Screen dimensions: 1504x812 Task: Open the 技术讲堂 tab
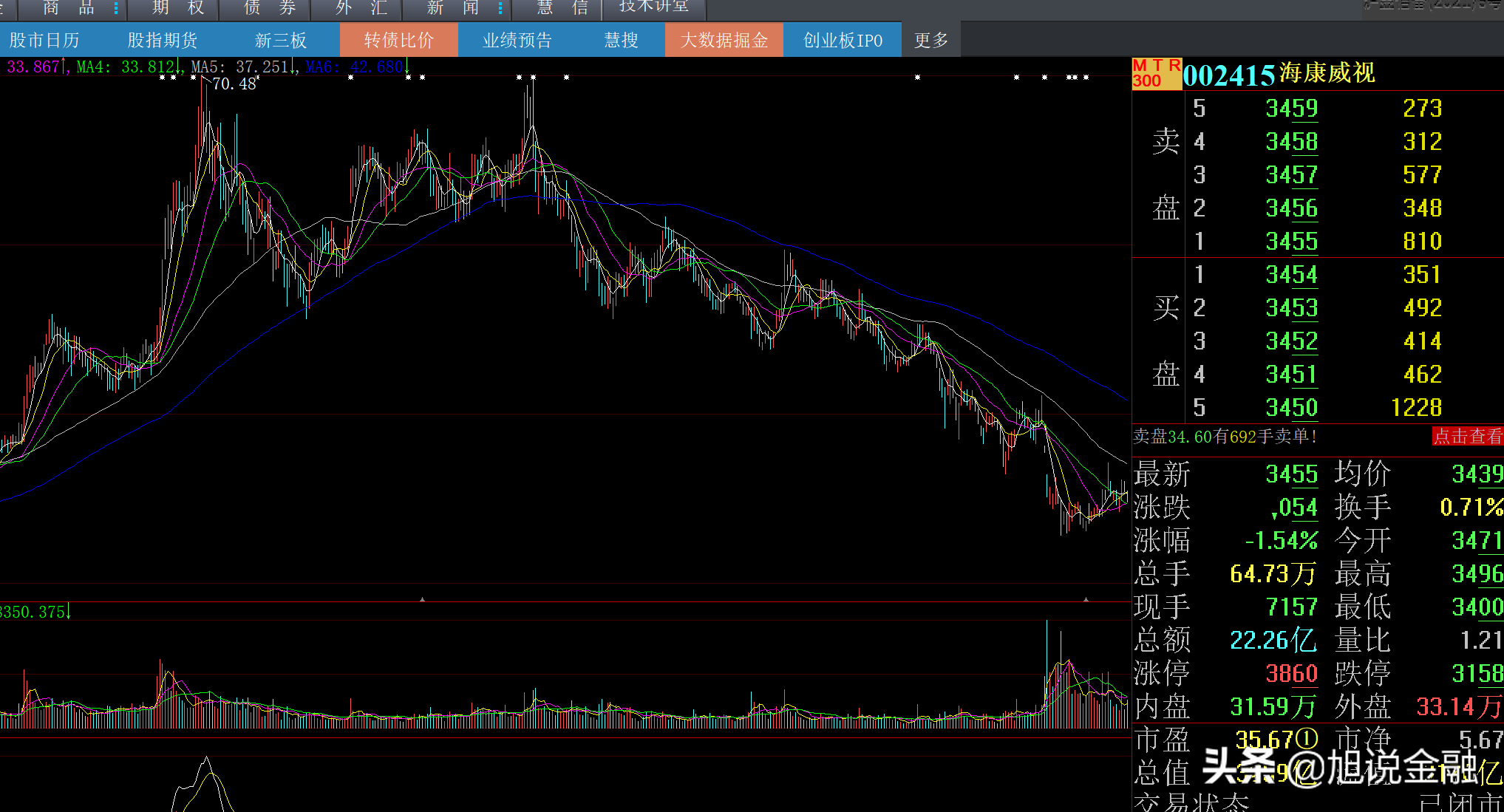654,7
